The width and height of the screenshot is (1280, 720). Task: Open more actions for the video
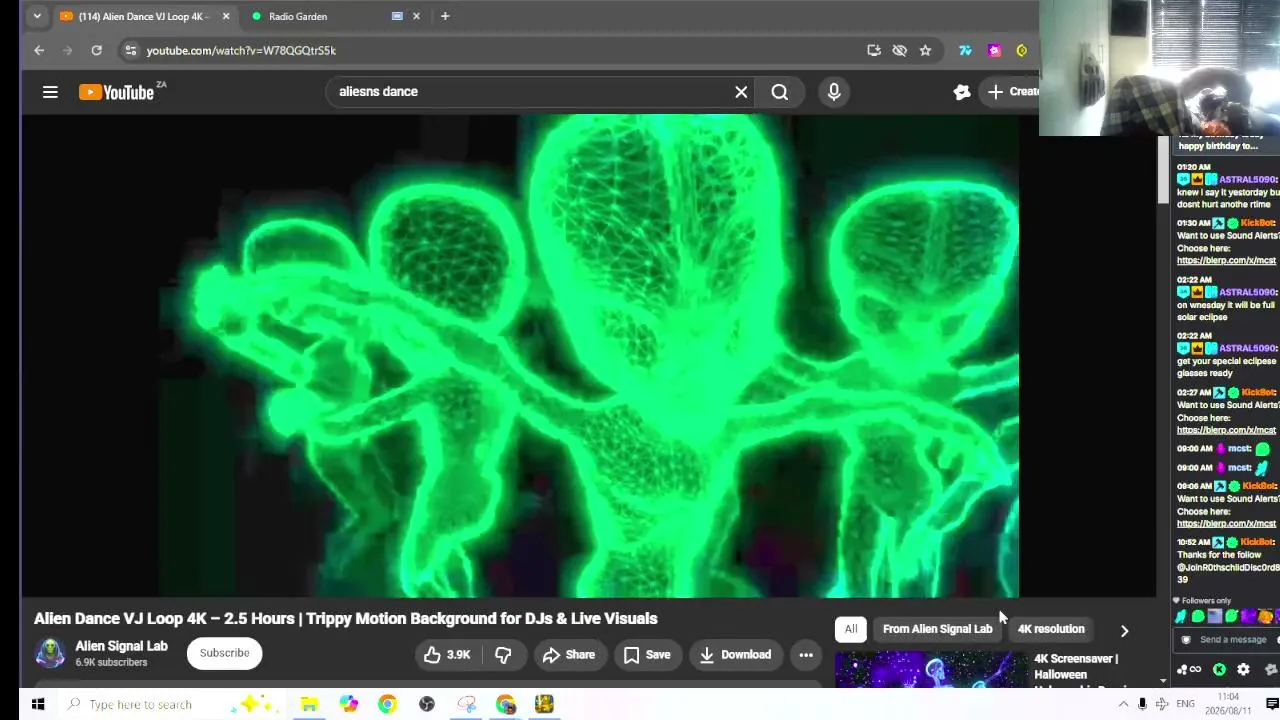coord(806,655)
